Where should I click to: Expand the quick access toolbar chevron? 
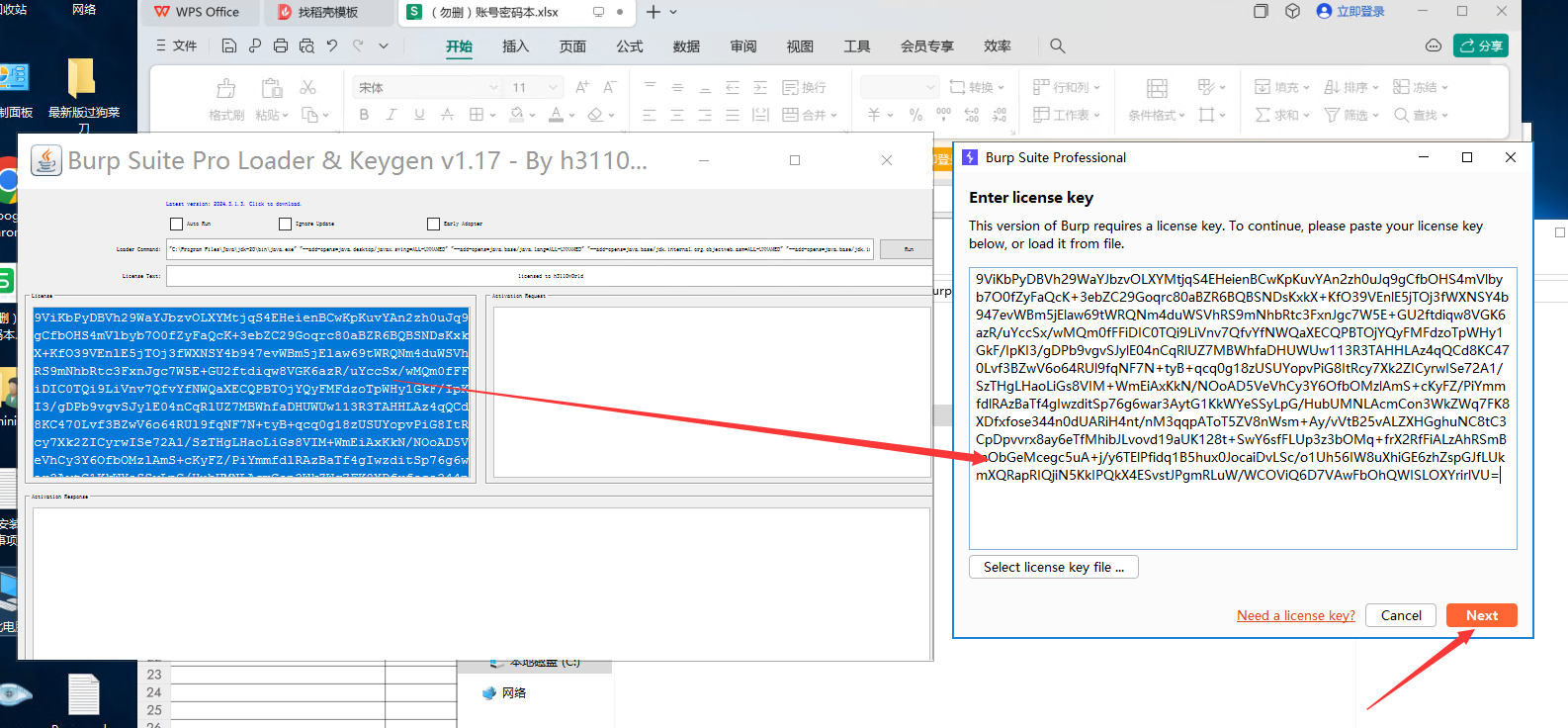coord(384,45)
